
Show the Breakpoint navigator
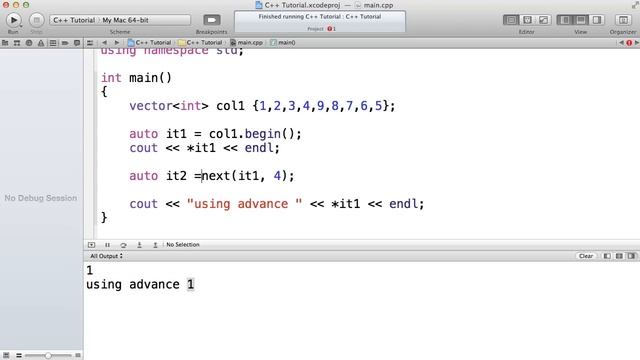[65, 42]
